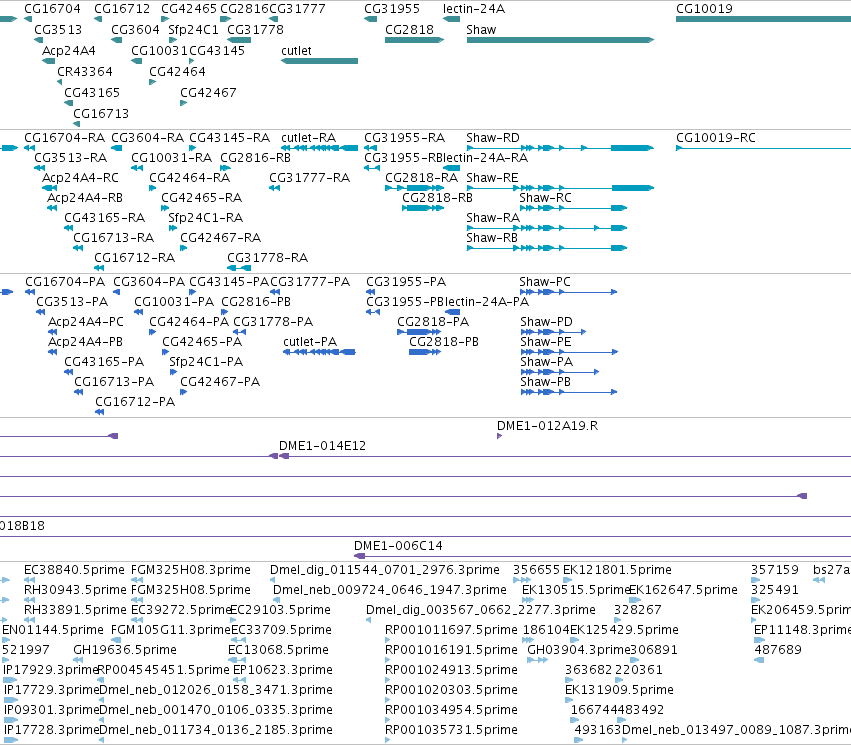The width and height of the screenshot is (851, 745).
Task: Click the 357159 feature label
Action: [x=774, y=570]
